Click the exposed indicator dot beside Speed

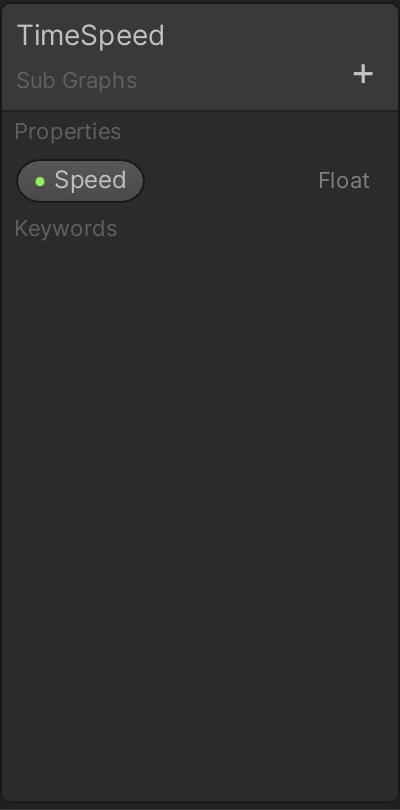coord(40,181)
